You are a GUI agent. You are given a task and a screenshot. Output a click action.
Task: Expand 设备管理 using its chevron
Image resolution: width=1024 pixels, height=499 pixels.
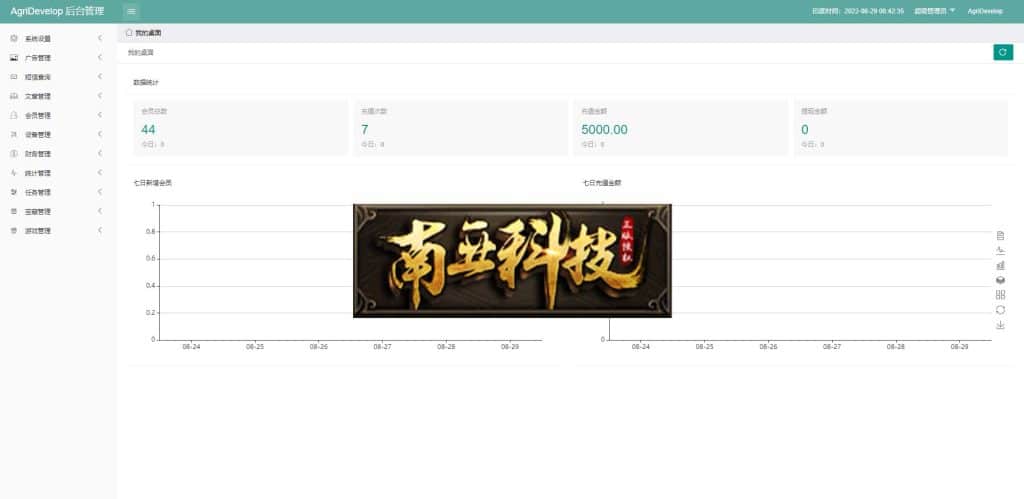(x=100, y=134)
